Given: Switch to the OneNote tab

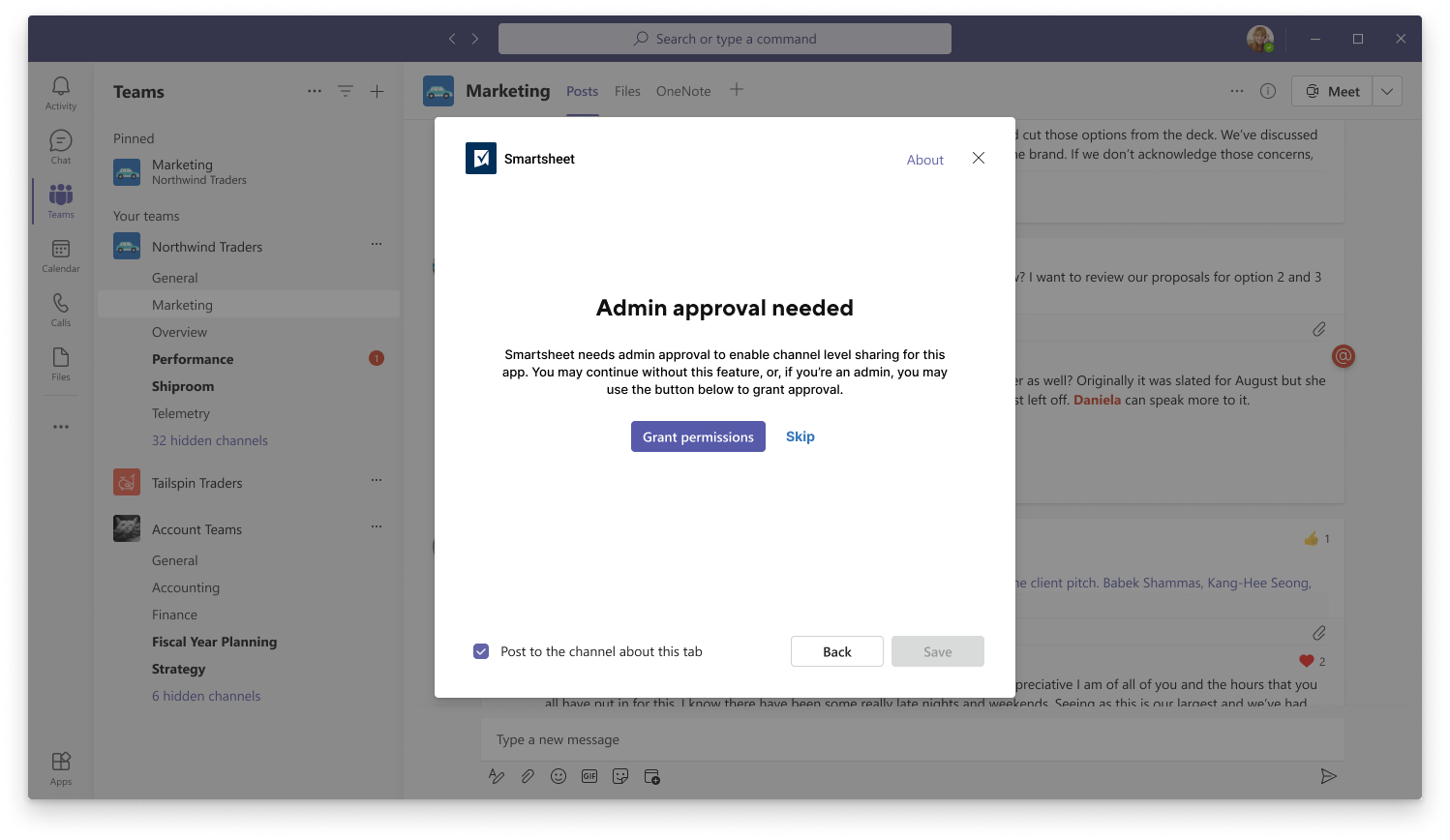Looking at the screenshot, I should (x=682, y=91).
